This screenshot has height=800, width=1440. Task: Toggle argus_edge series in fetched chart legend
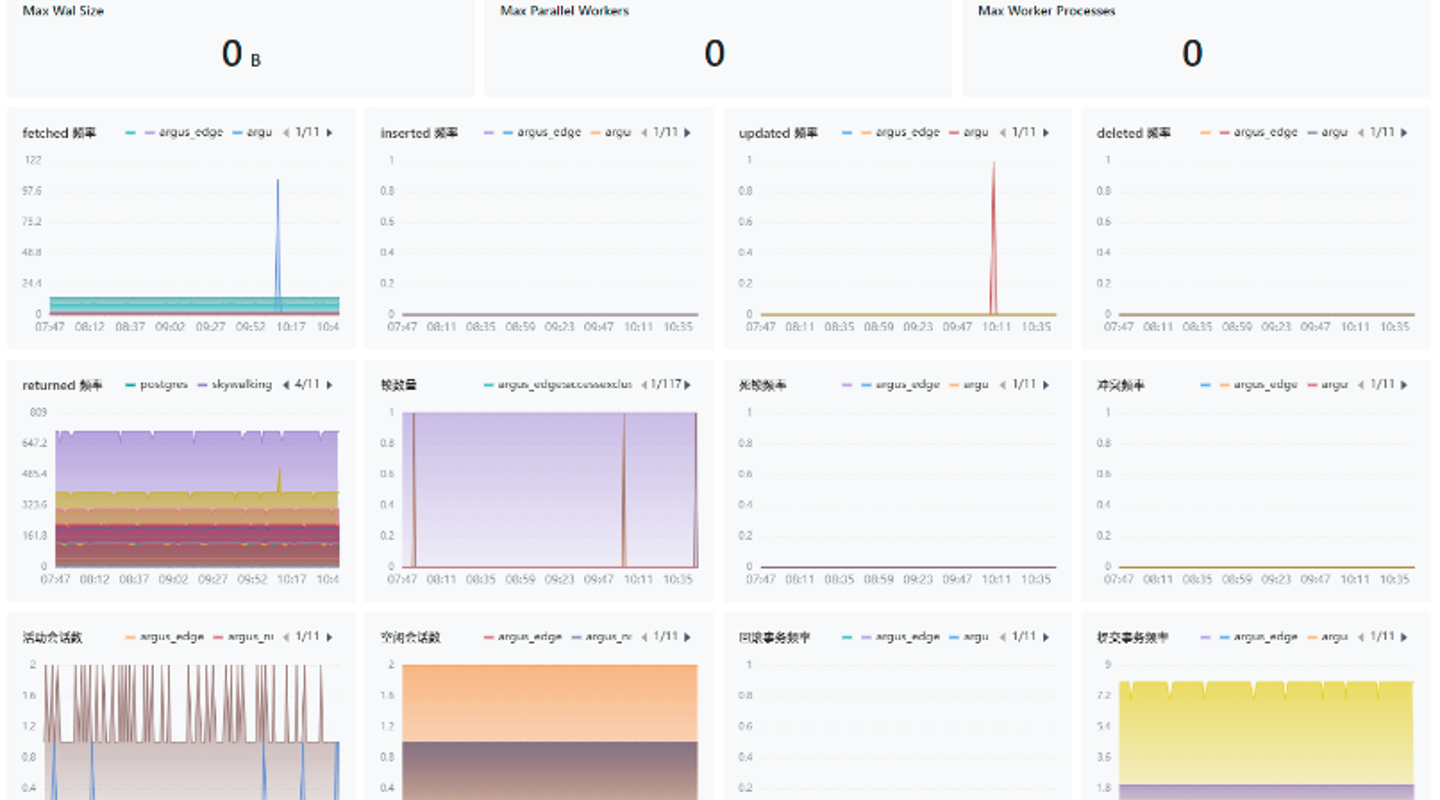click(x=184, y=133)
